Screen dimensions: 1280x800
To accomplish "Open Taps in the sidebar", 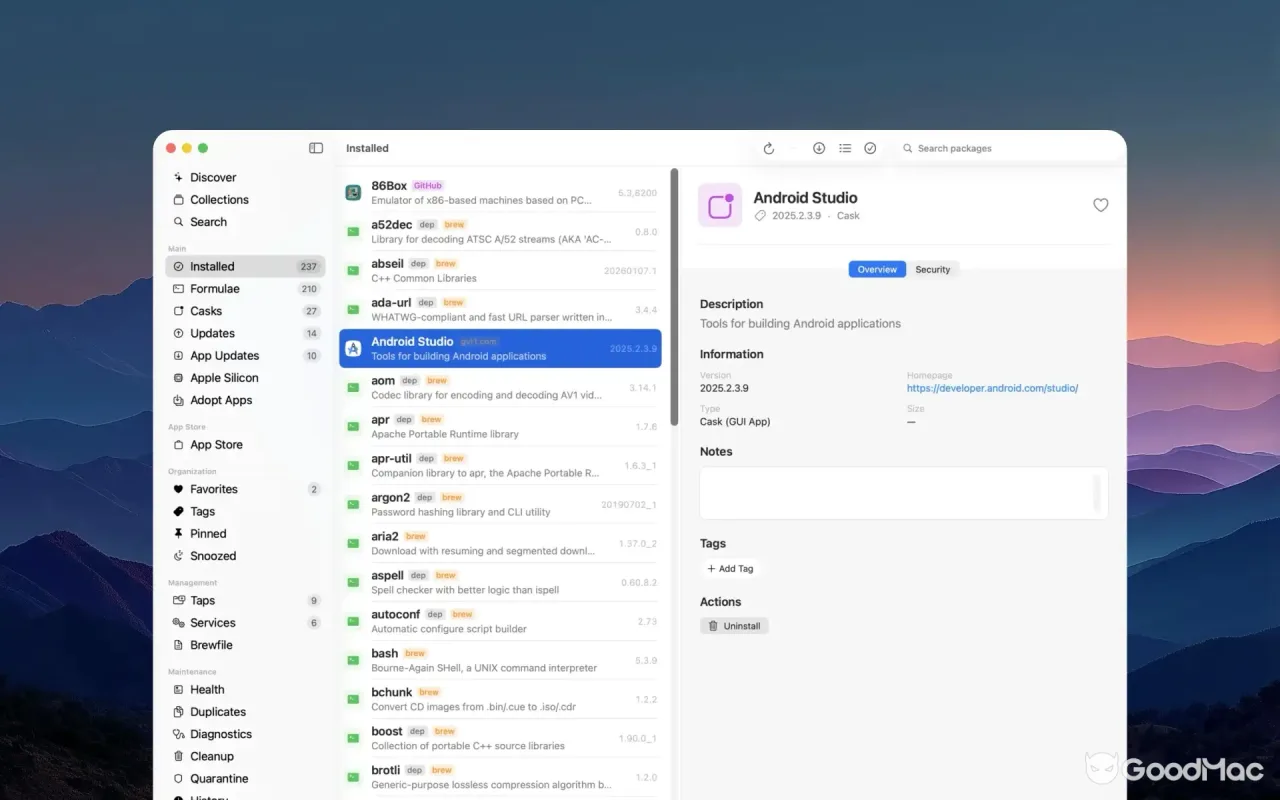I will tap(245, 601).
